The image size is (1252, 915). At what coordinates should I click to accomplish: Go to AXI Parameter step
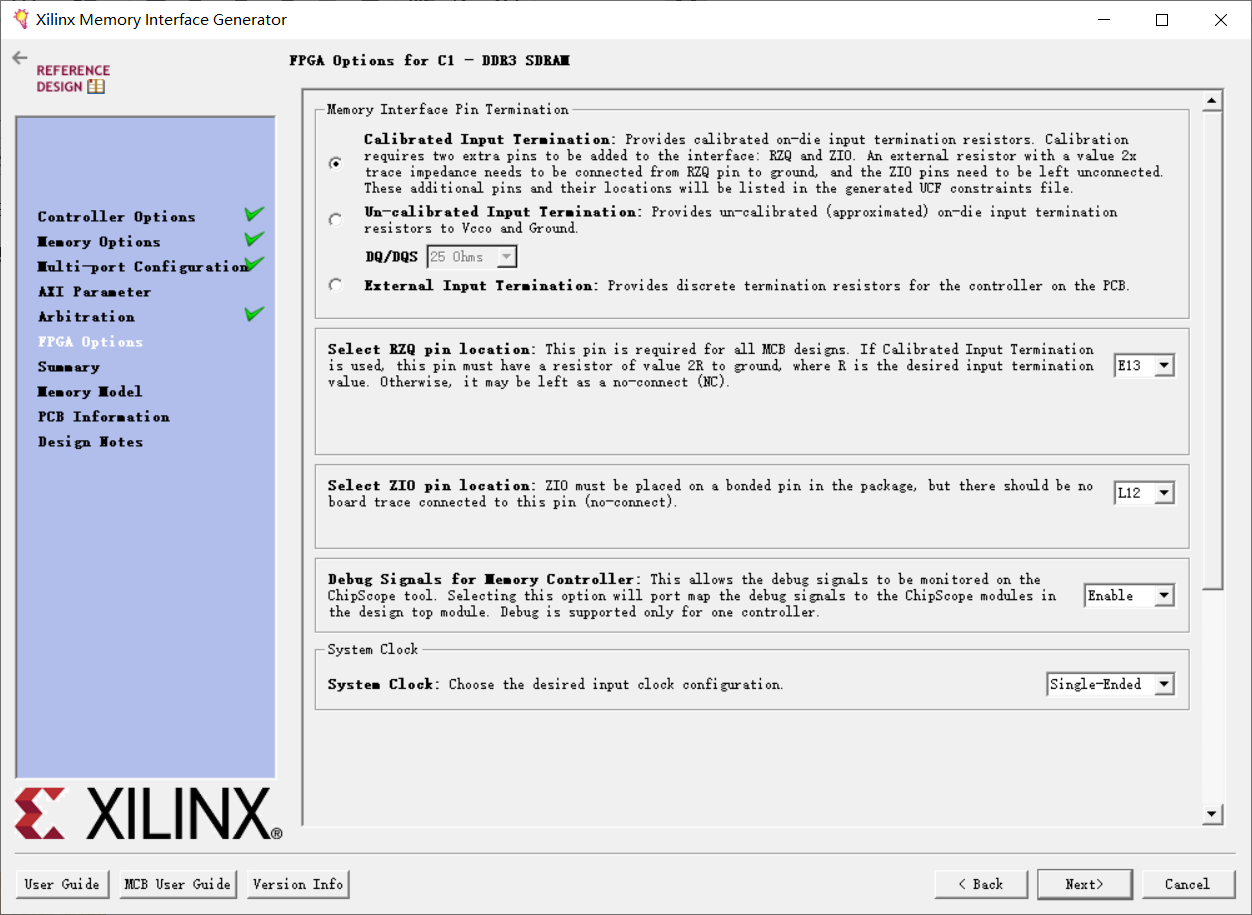pos(95,292)
